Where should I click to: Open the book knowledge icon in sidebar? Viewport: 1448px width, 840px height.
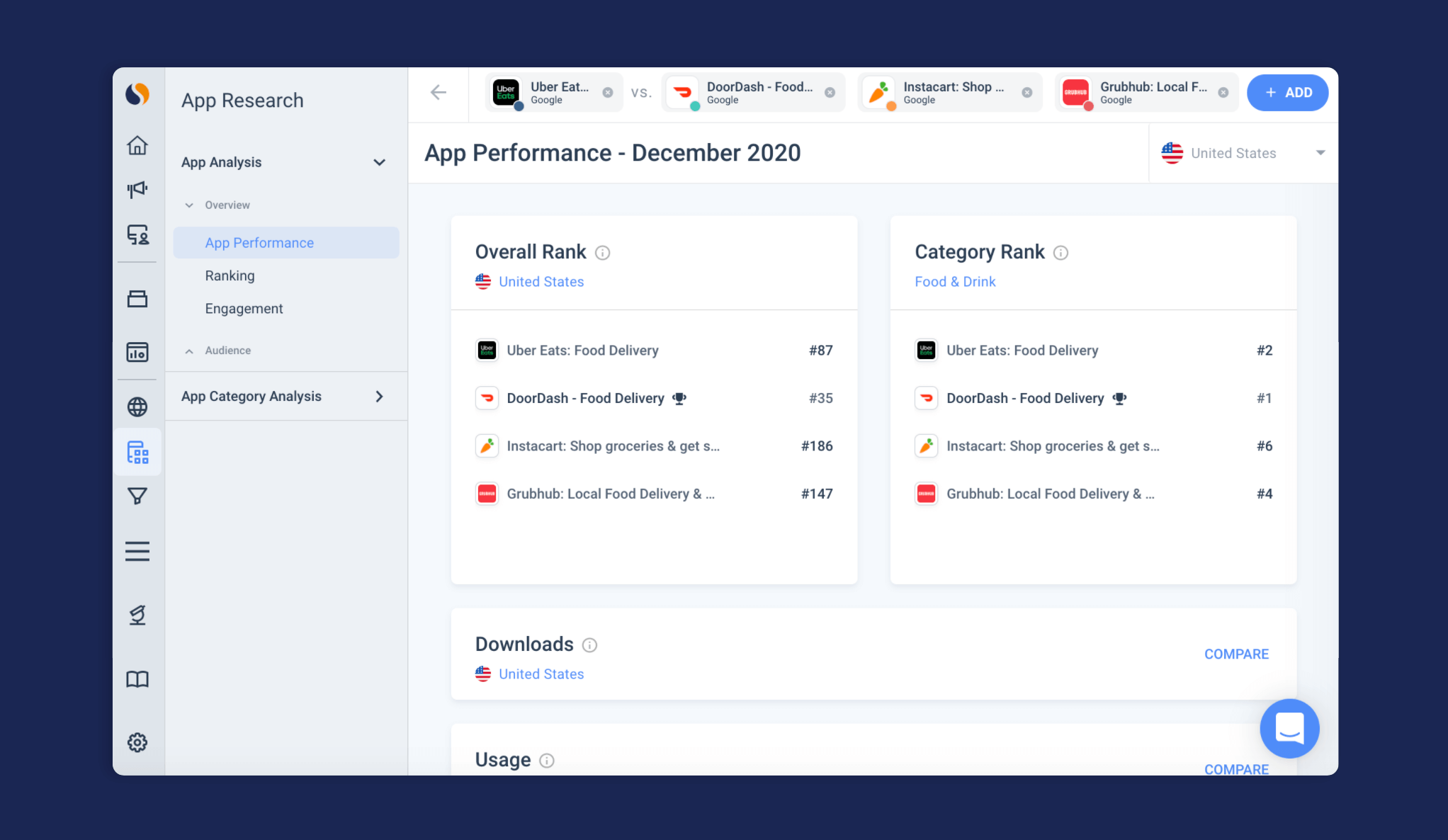137,679
